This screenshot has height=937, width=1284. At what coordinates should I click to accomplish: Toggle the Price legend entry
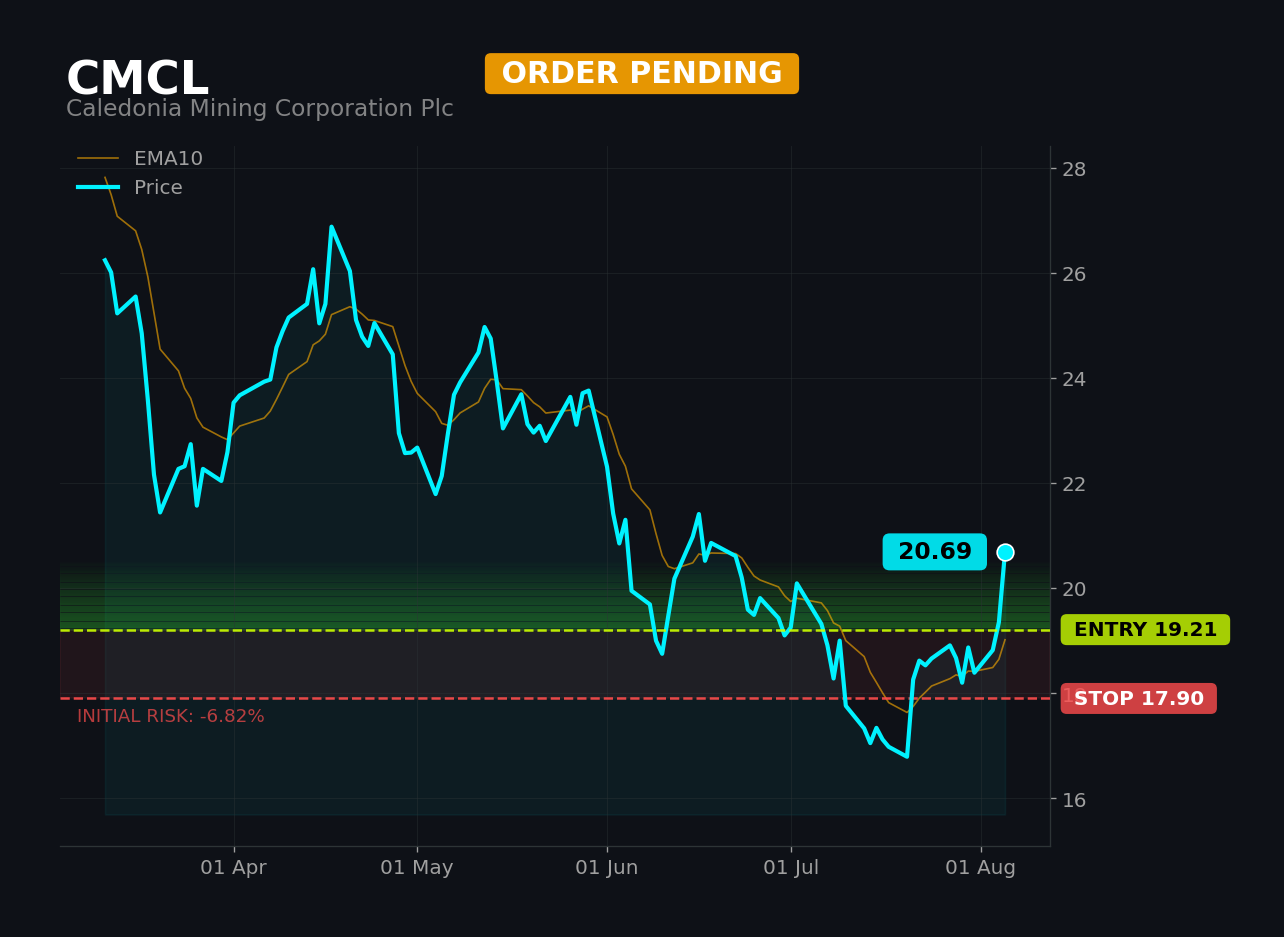[x=130, y=188]
